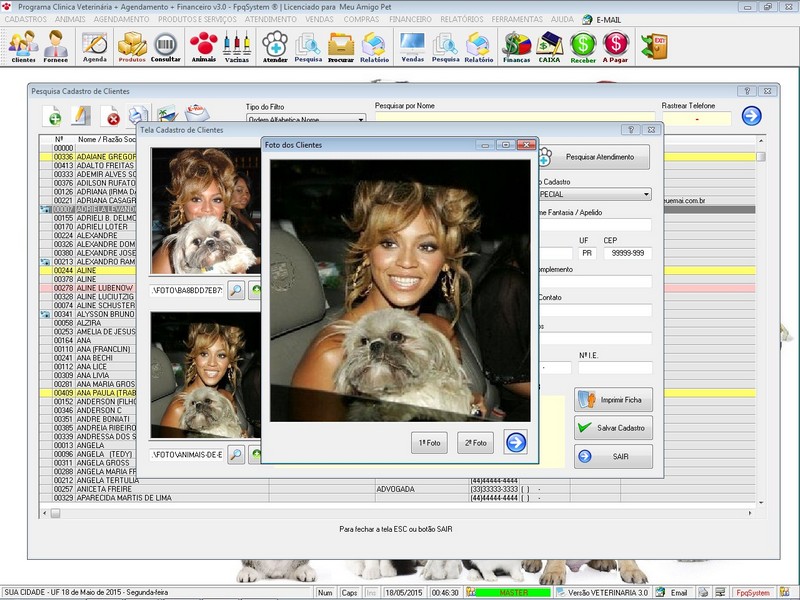The width and height of the screenshot is (800, 600).
Task: Open the Vacinas syringes icon
Action: click(x=237, y=46)
